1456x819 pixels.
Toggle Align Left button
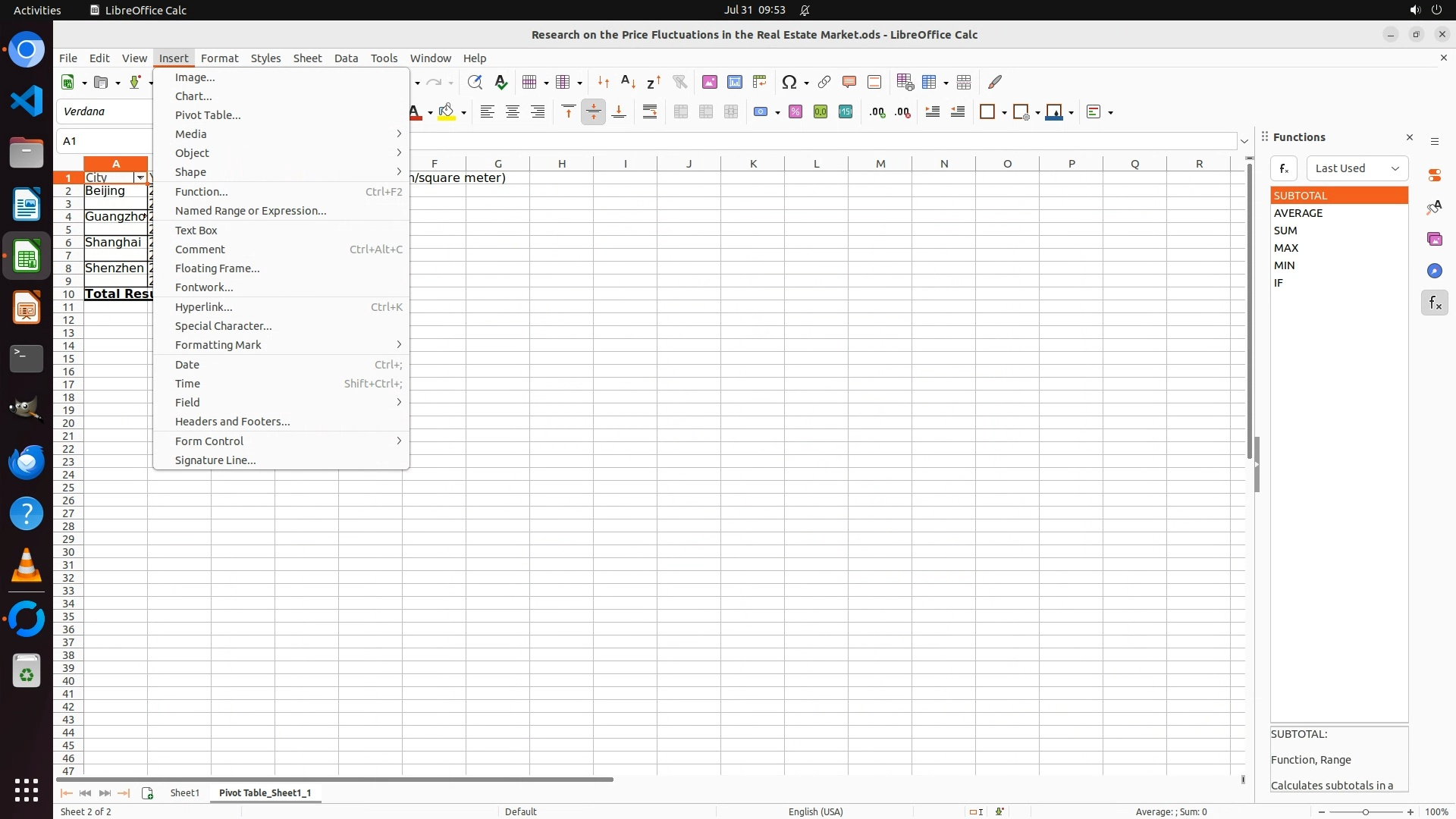point(487,112)
